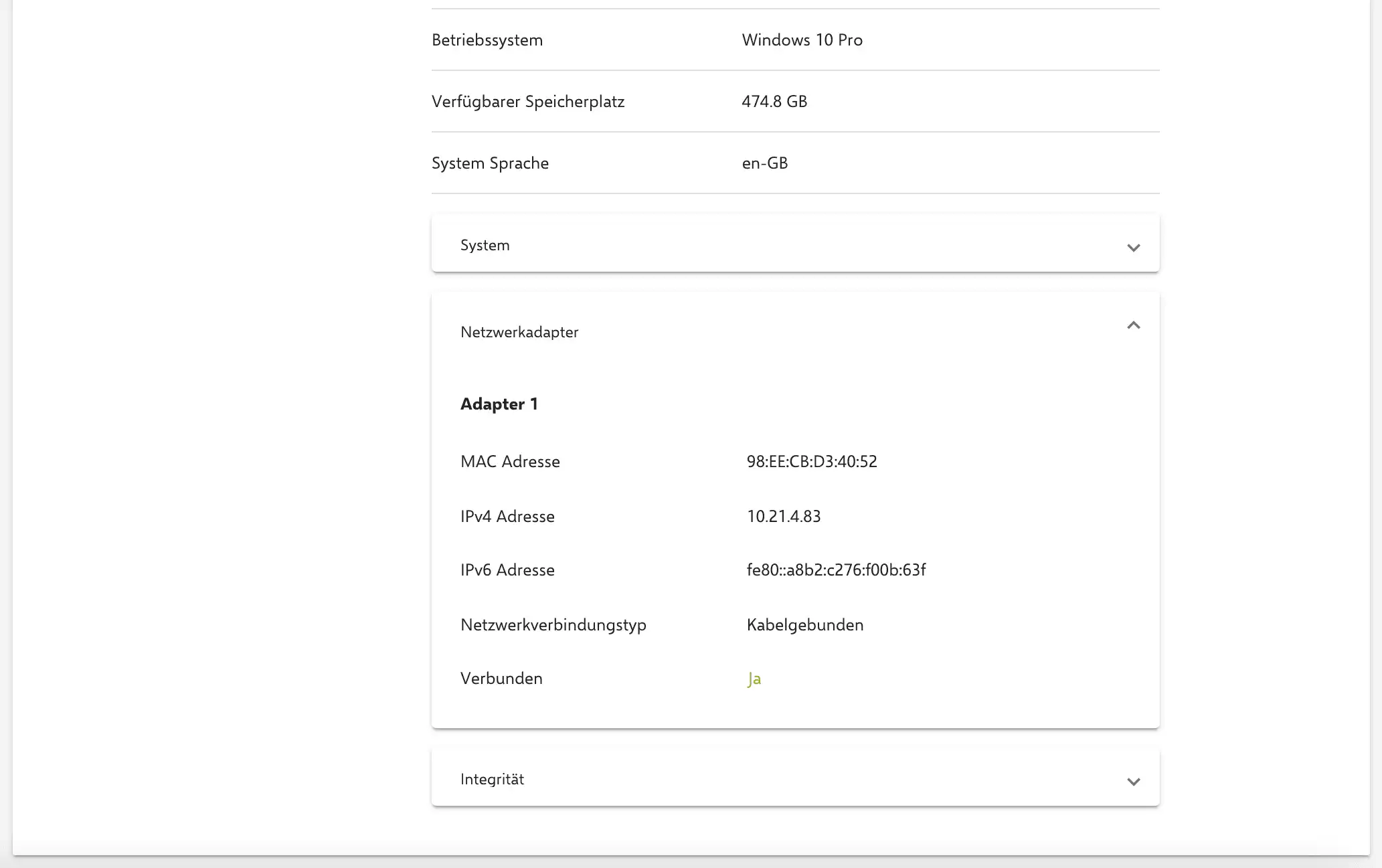Image resolution: width=1382 pixels, height=868 pixels.
Task: Select the Adapter 1 heading
Action: 499,404
